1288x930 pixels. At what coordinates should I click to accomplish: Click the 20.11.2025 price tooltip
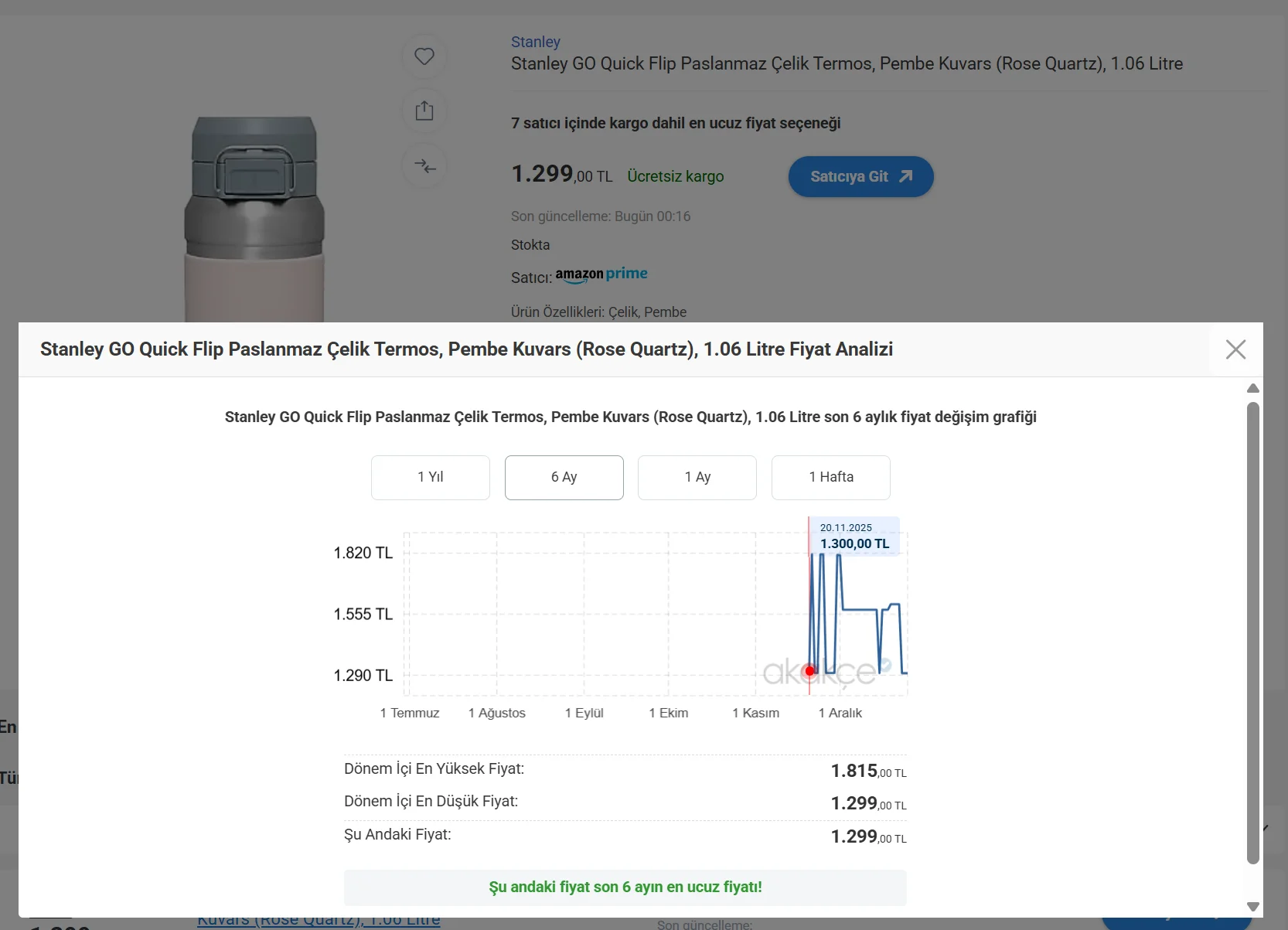(x=854, y=536)
